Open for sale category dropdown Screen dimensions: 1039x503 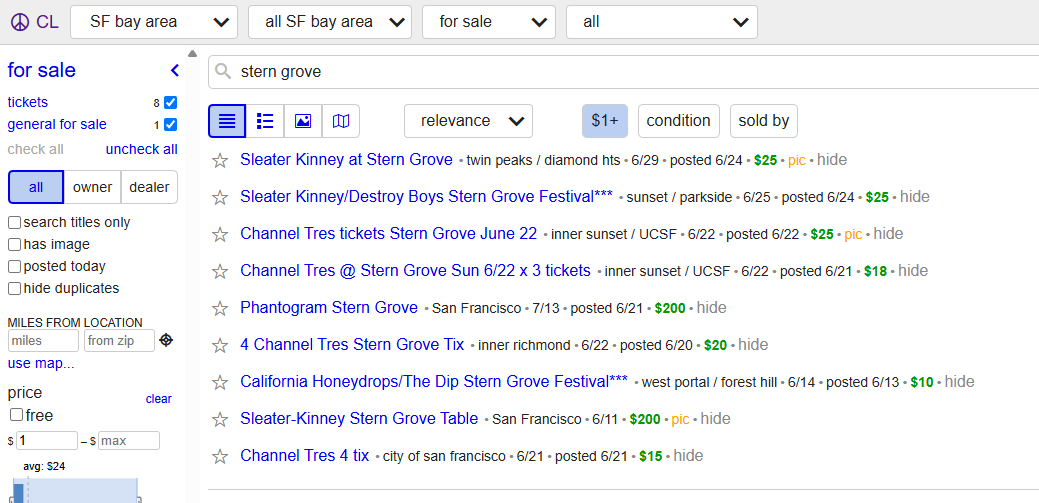click(489, 22)
